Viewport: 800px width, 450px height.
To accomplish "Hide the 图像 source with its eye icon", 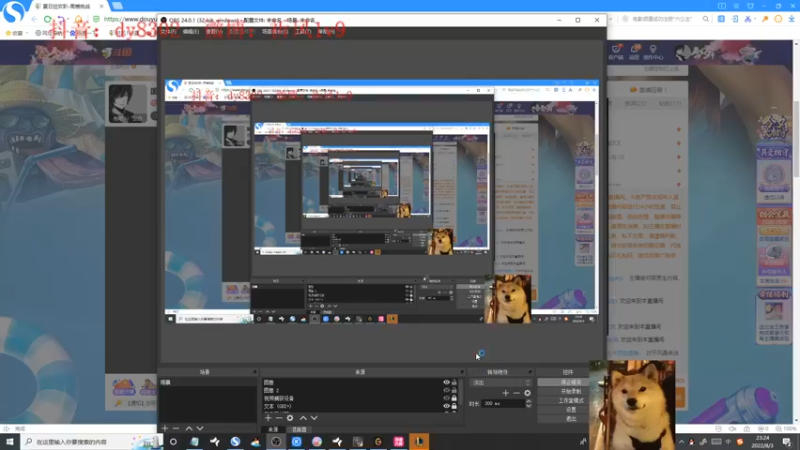I will click(446, 382).
